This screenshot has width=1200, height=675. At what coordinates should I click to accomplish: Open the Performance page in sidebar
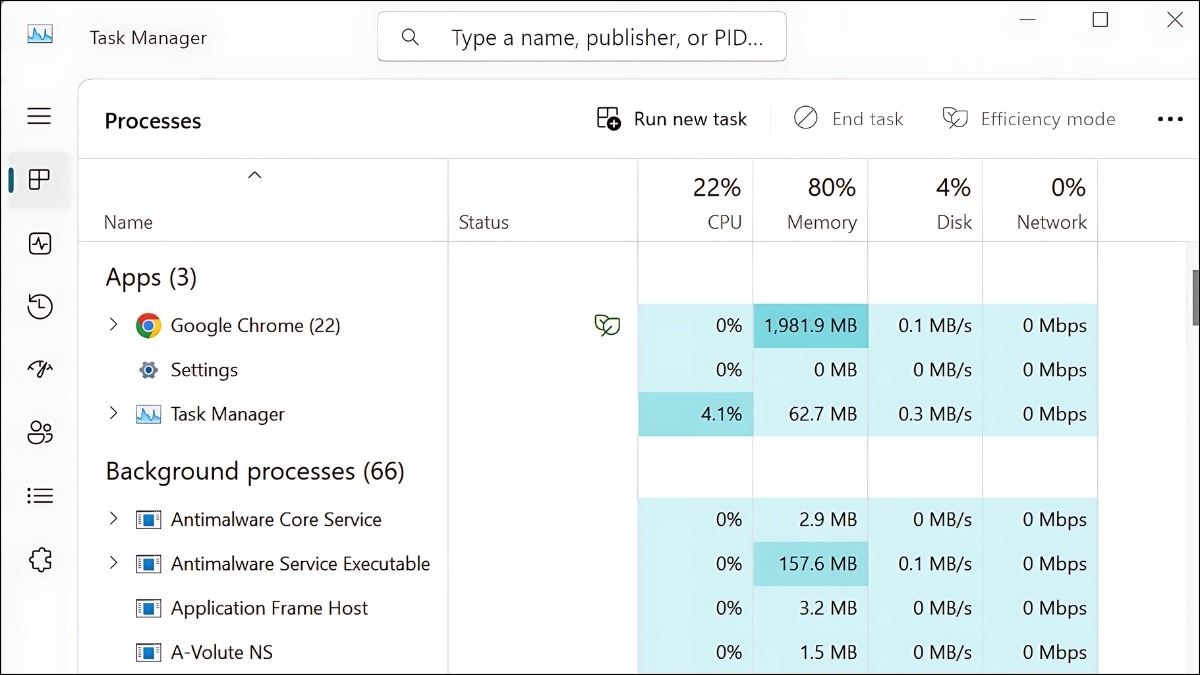(40, 243)
